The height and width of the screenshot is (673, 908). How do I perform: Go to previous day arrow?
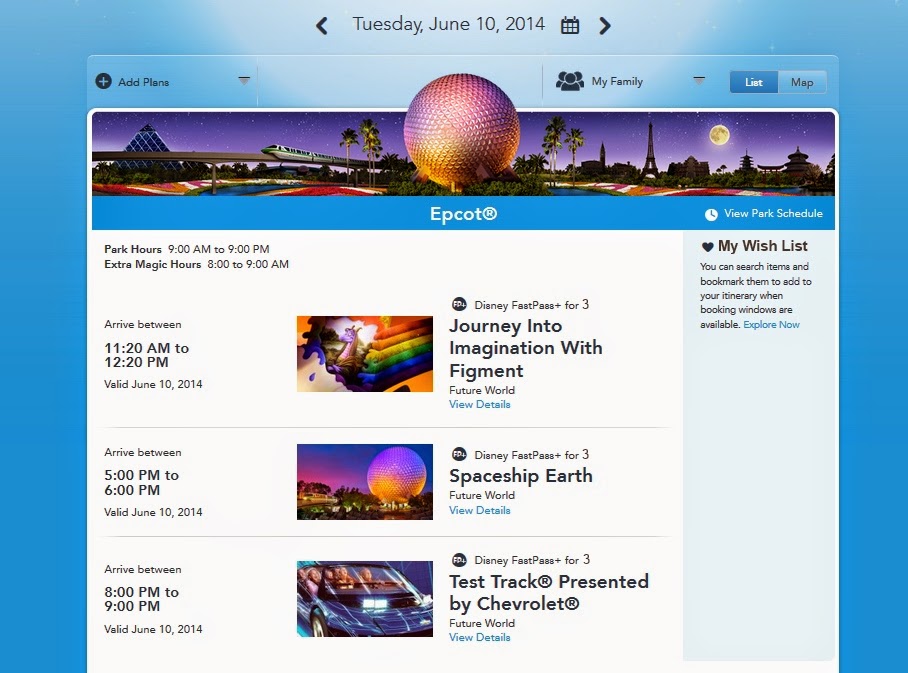point(322,25)
